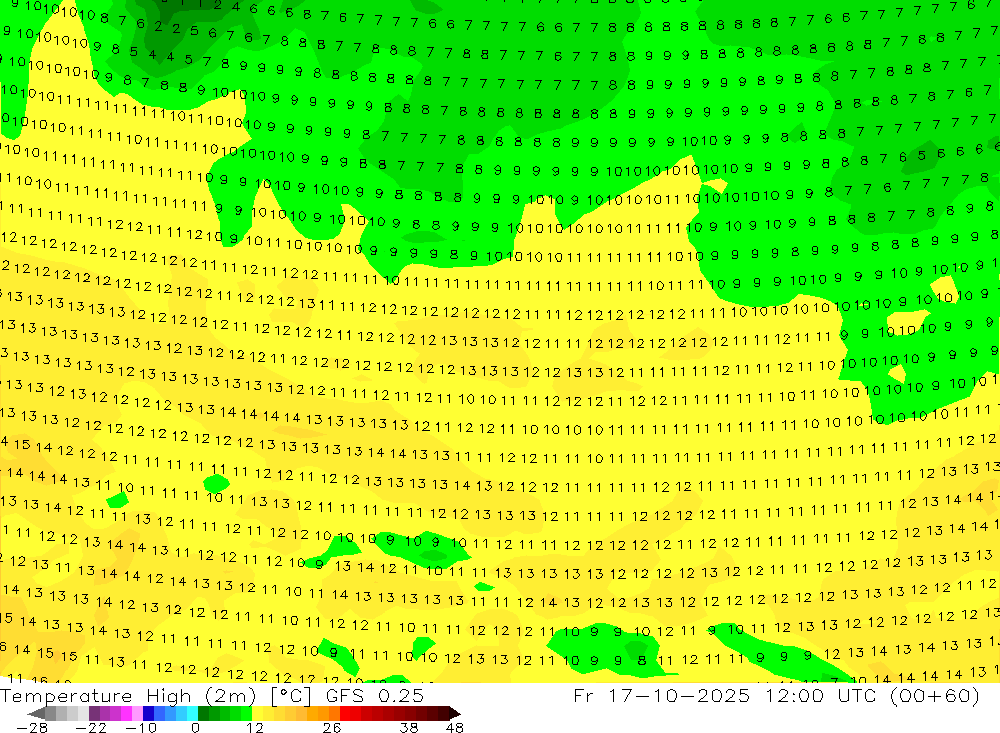This screenshot has height=733, width=1000.
Task: Click the '12' legend label under the color bar
Action: (254, 727)
